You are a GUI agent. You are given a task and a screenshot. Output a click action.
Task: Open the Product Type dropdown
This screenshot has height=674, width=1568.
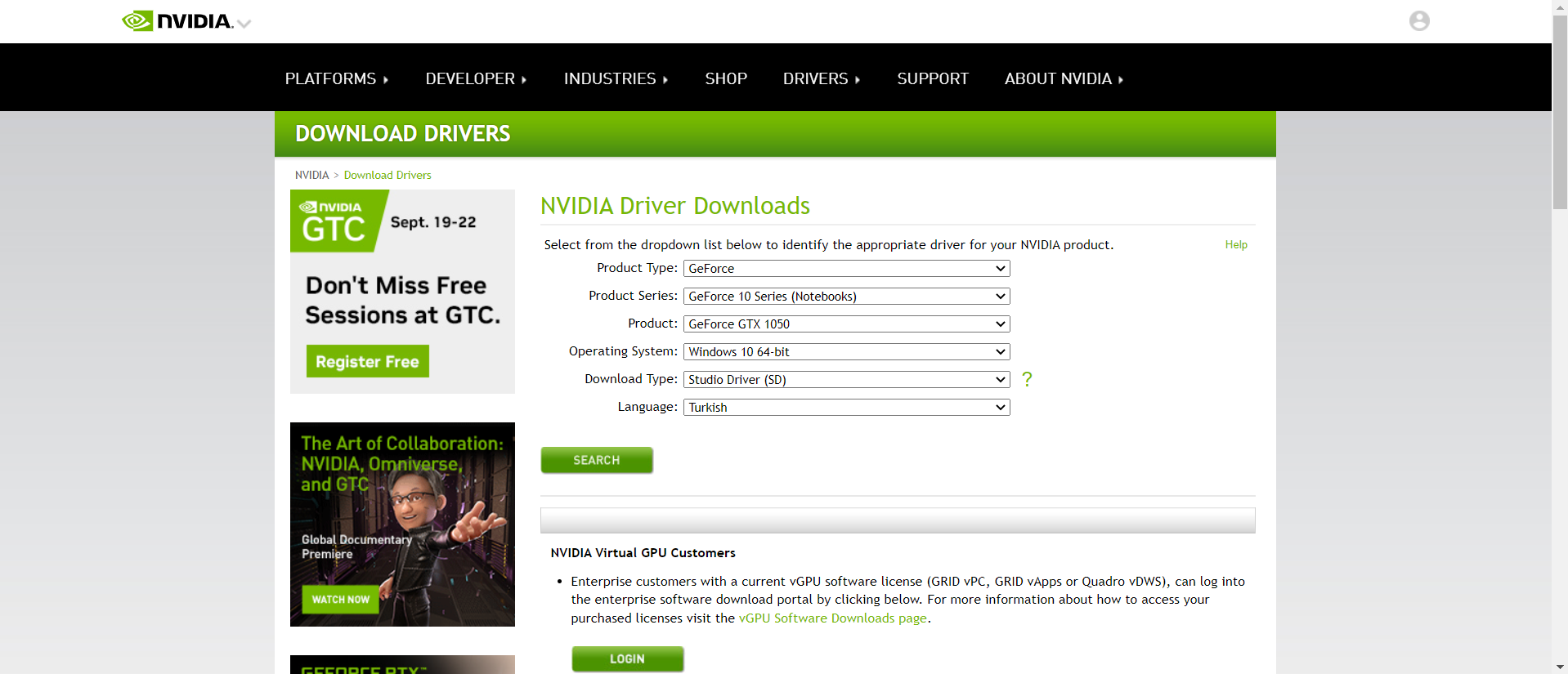[x=846, y=269]
